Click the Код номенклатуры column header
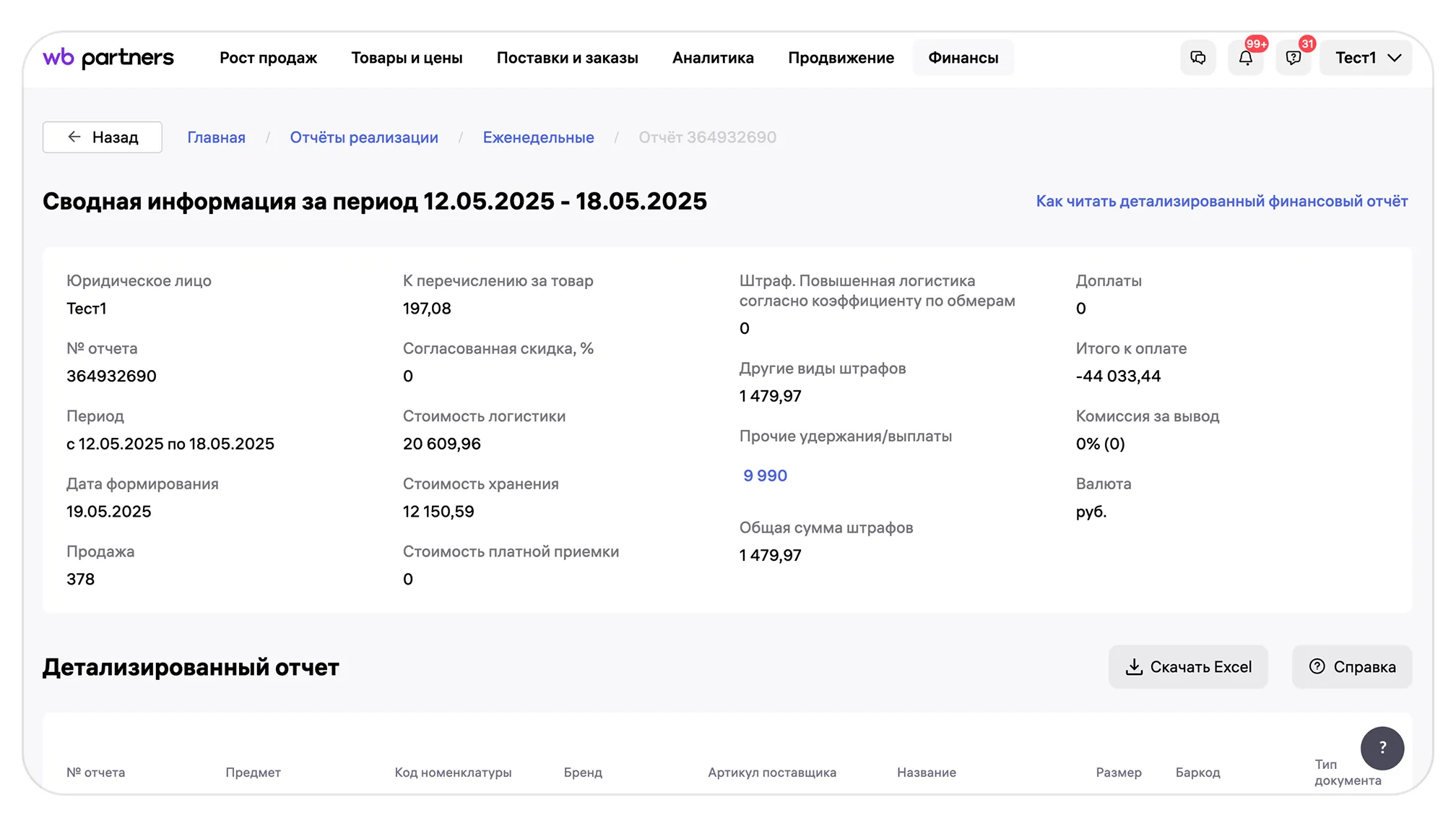 click(x=453, y=773)
